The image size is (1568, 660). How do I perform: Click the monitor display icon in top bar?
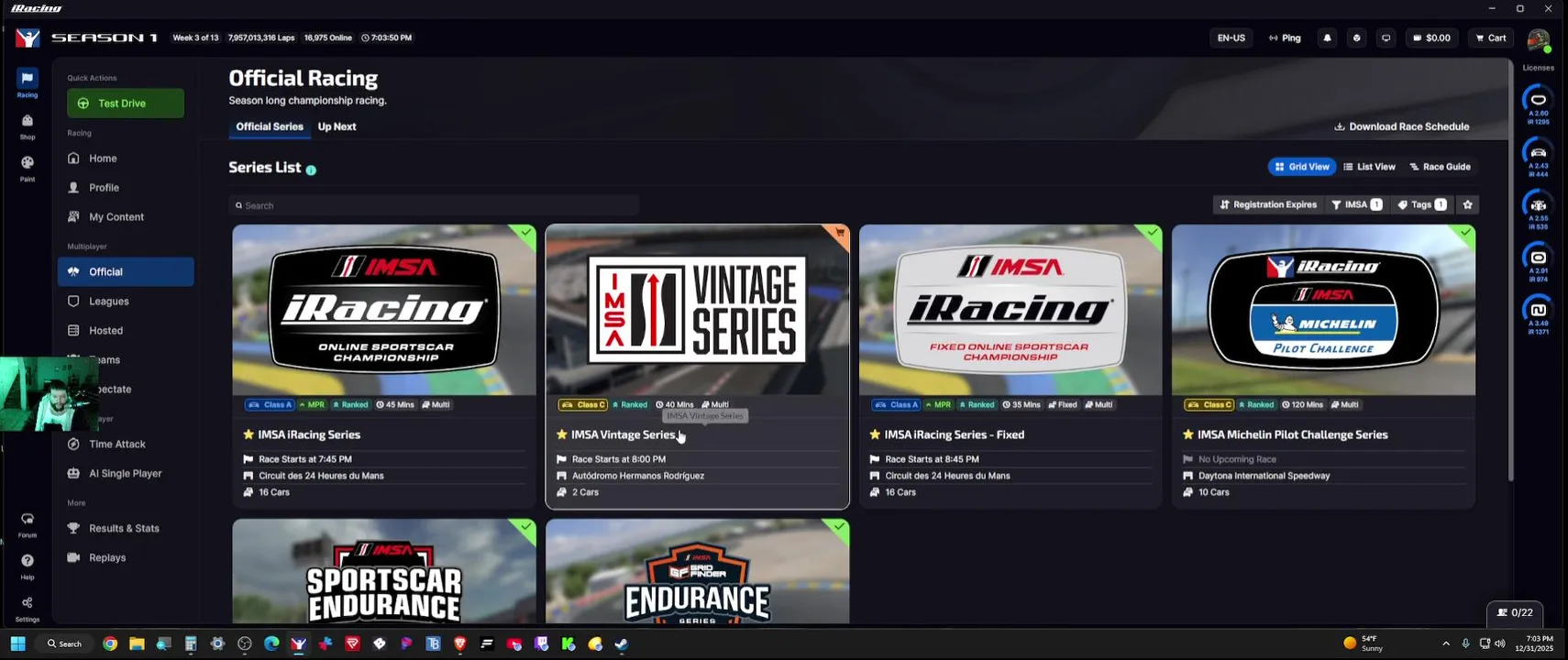point(1386,38)
